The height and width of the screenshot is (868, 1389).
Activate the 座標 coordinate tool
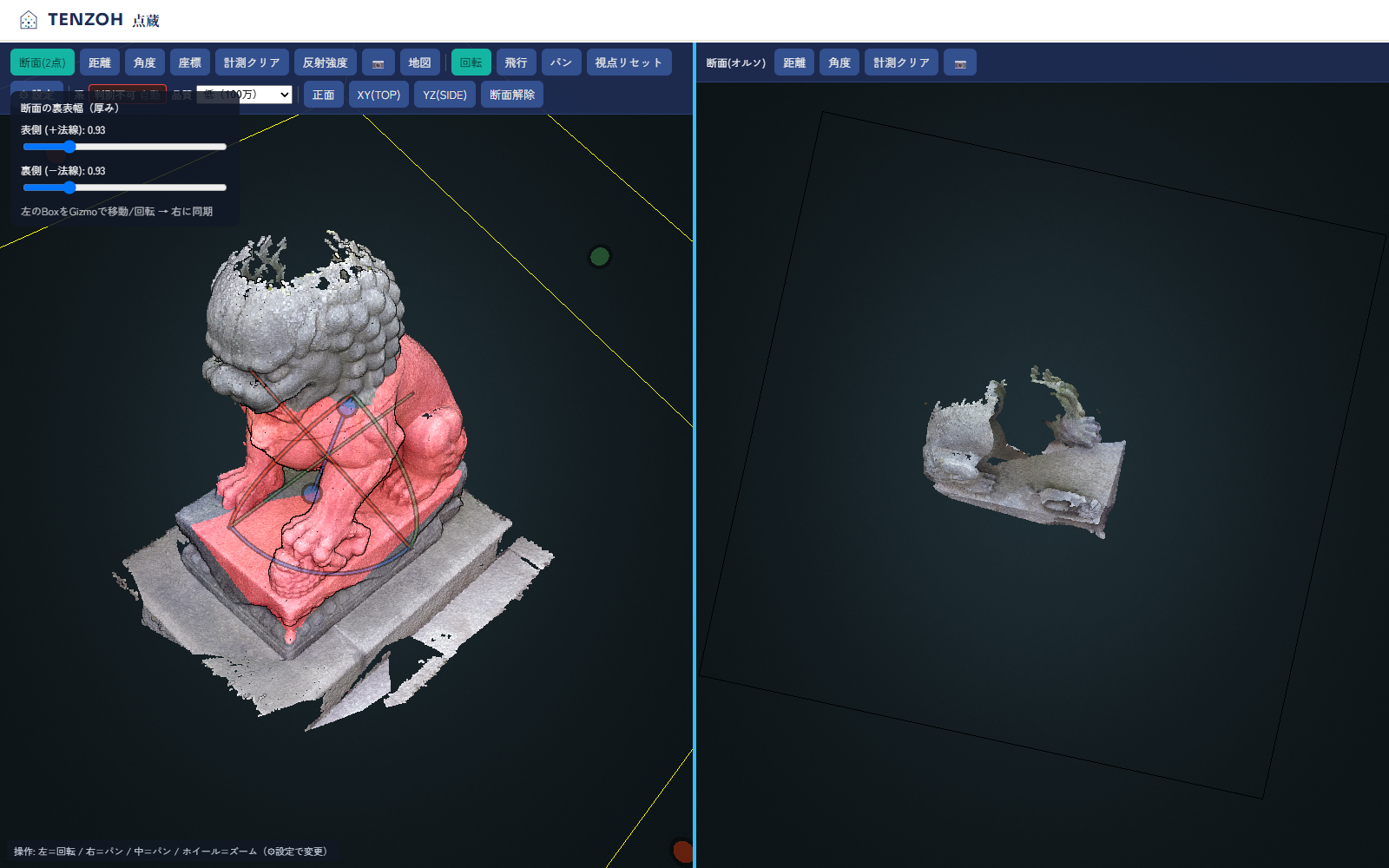point(190,62)
